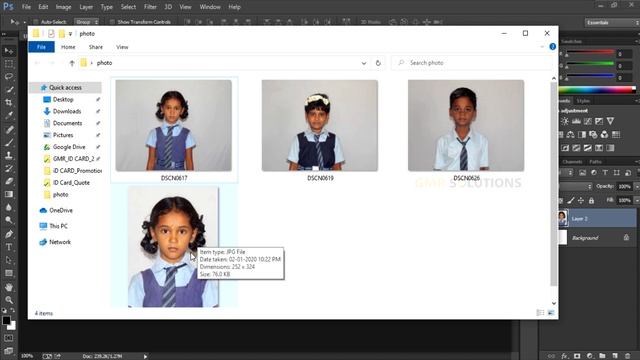Toggle lock all on layer
The image size is (640, 360).
coord(591,200)
